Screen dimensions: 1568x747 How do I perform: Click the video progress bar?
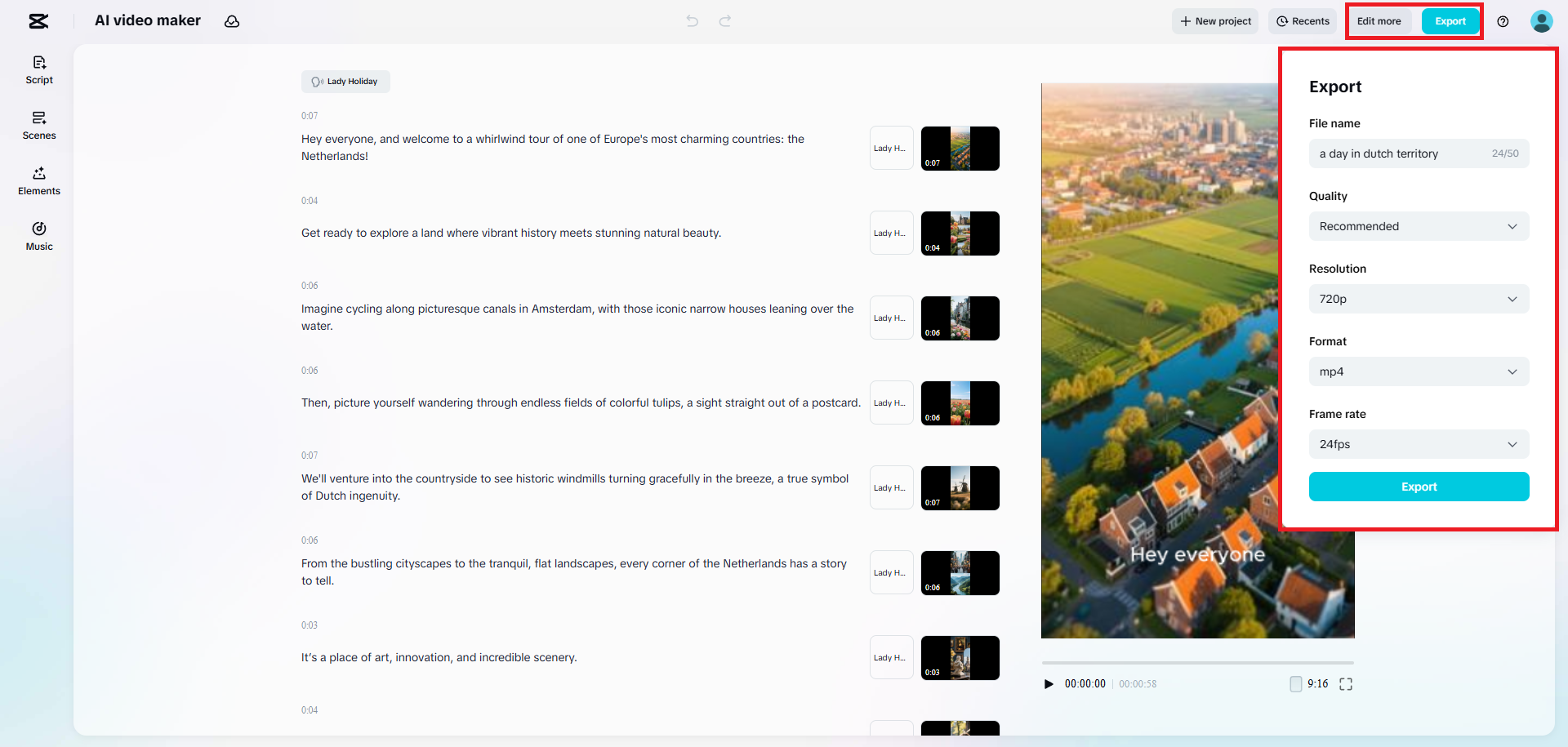click(1197, 663)
